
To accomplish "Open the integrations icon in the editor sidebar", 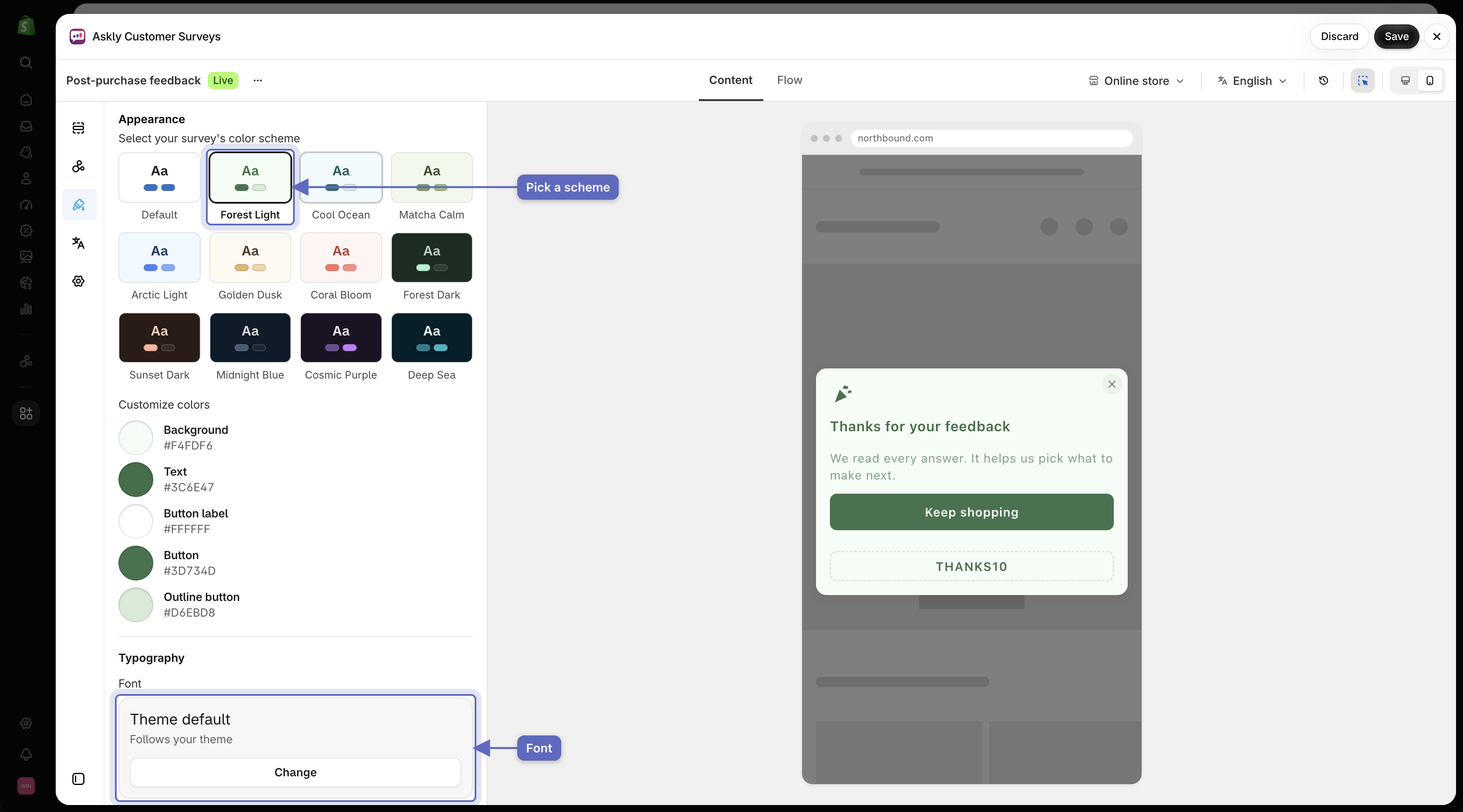I will (78, 166).
